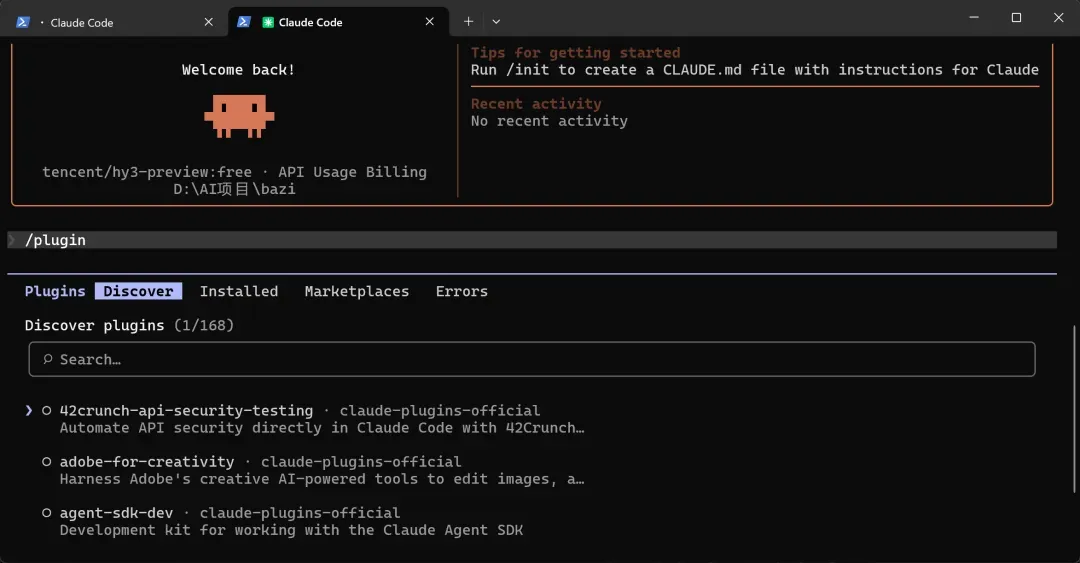
Task: Open a new terminal tab with plus
Action: click(468, 21)
